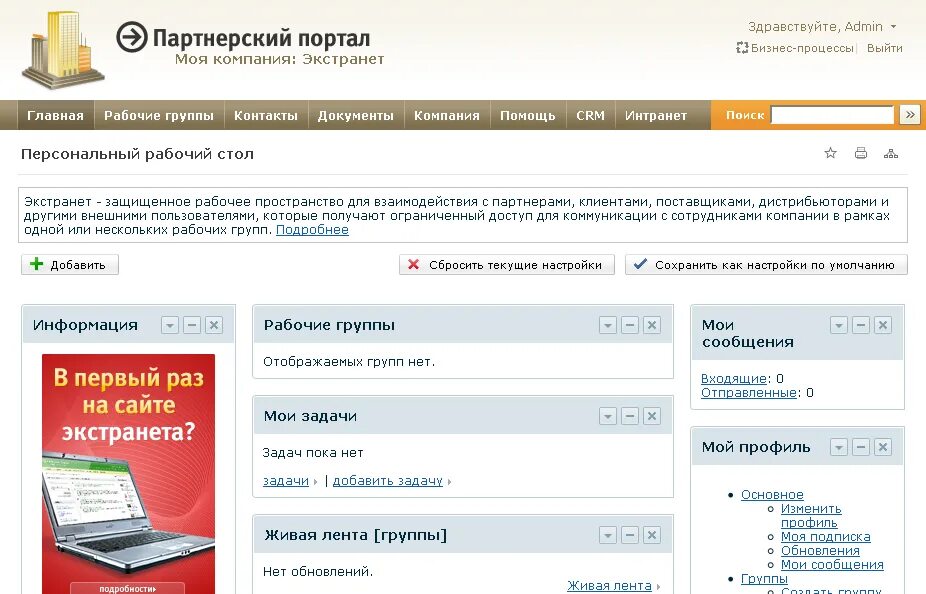The width and height of the screenshot is (926, 594).
Task: Click the добавить задачу link
Action: tap(387, 481)
